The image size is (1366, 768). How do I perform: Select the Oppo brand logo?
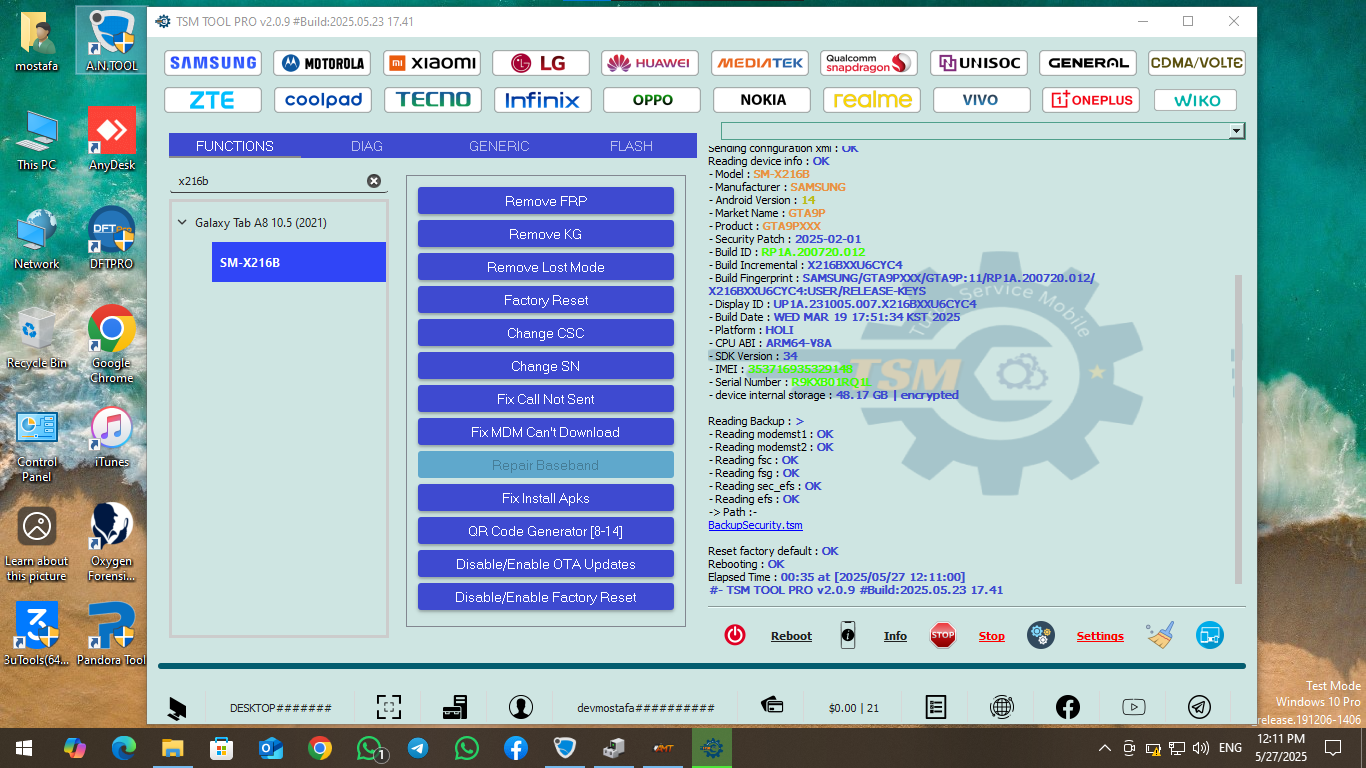click(653, 100)
